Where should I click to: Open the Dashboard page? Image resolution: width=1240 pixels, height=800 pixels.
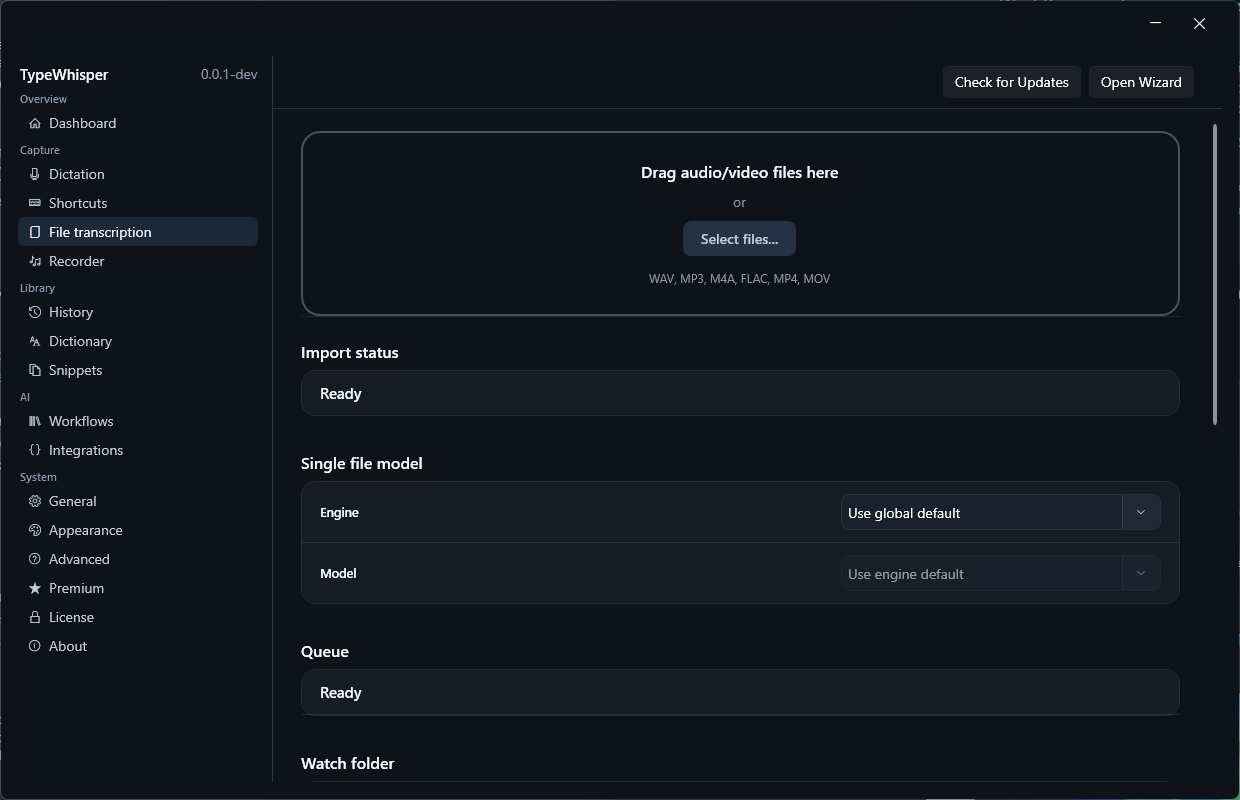point(138,123)
